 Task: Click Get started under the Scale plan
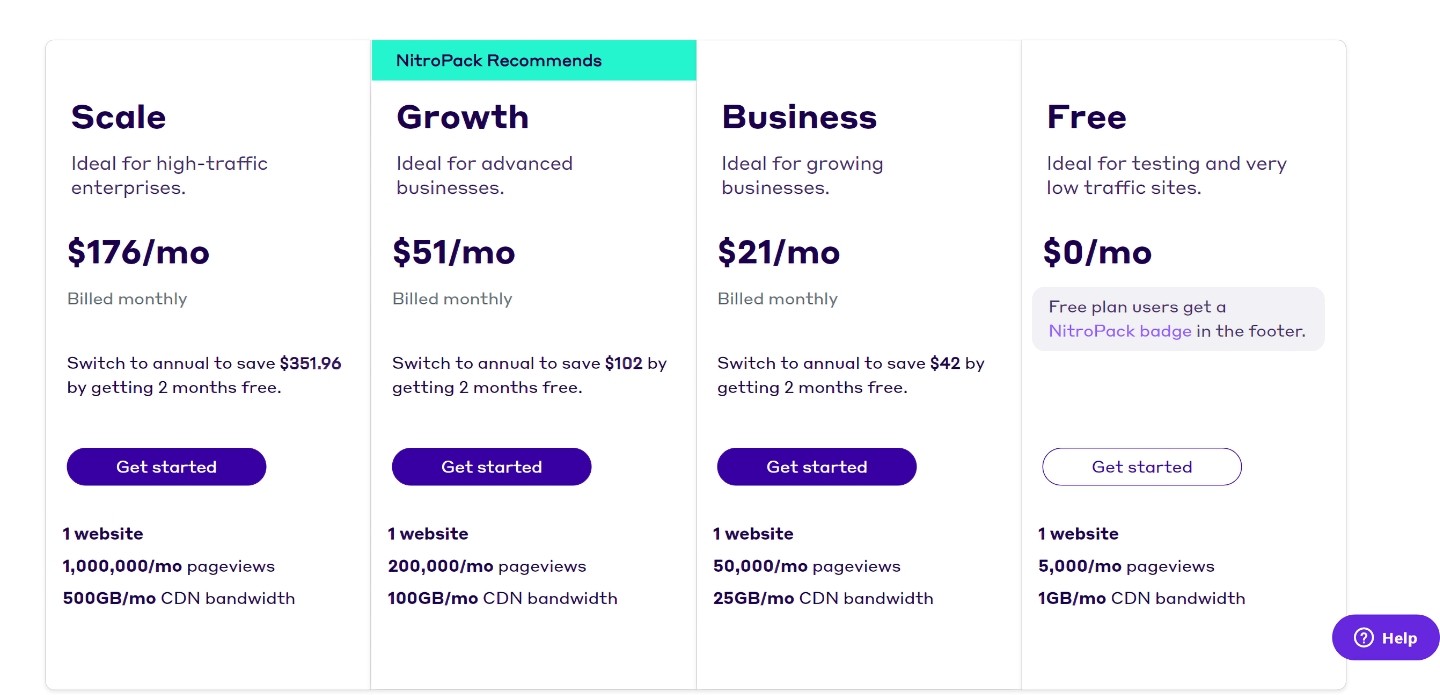tap(166, 467)
